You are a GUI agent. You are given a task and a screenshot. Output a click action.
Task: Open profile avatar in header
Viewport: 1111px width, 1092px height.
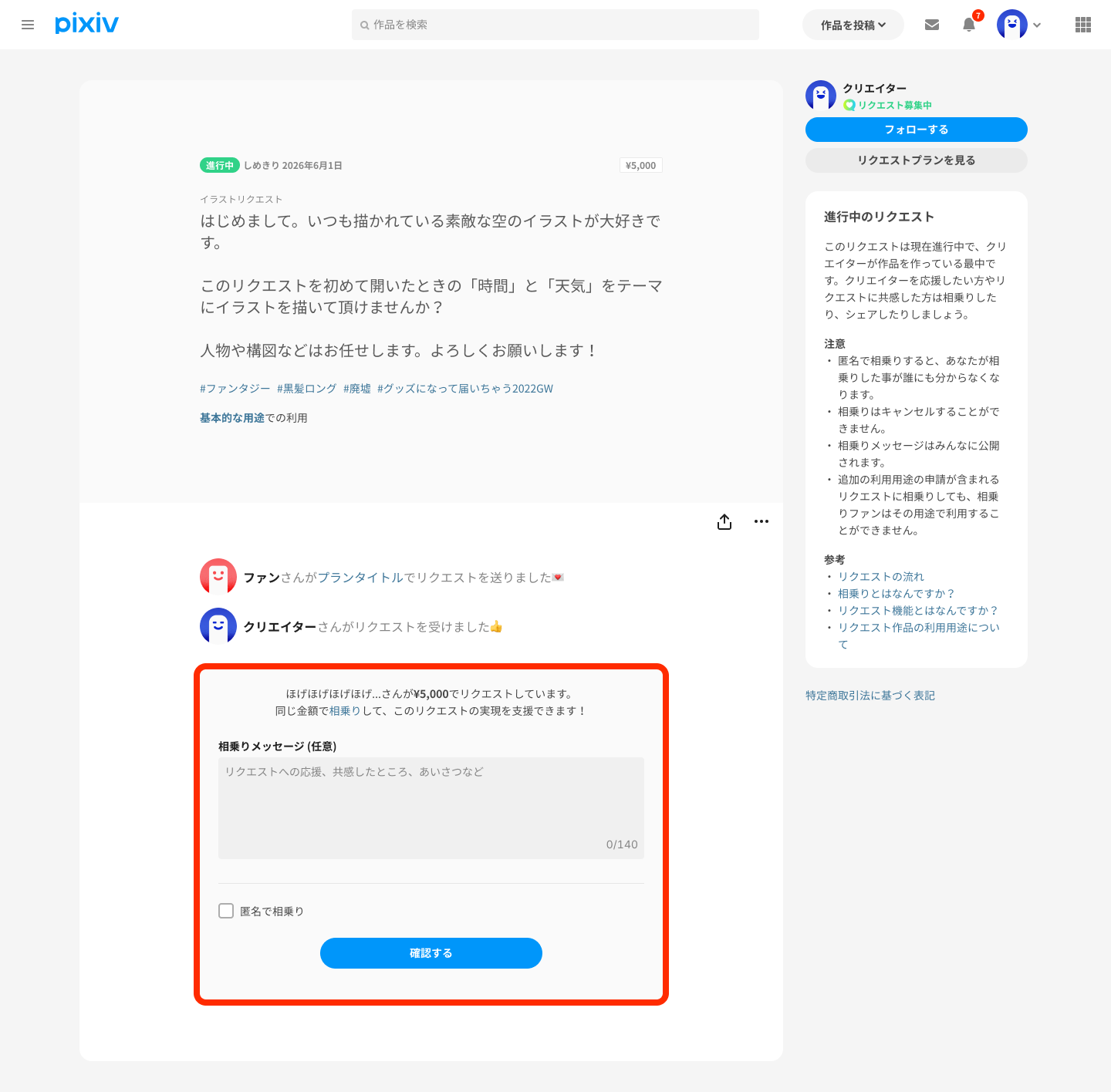tap(1012, 25)
